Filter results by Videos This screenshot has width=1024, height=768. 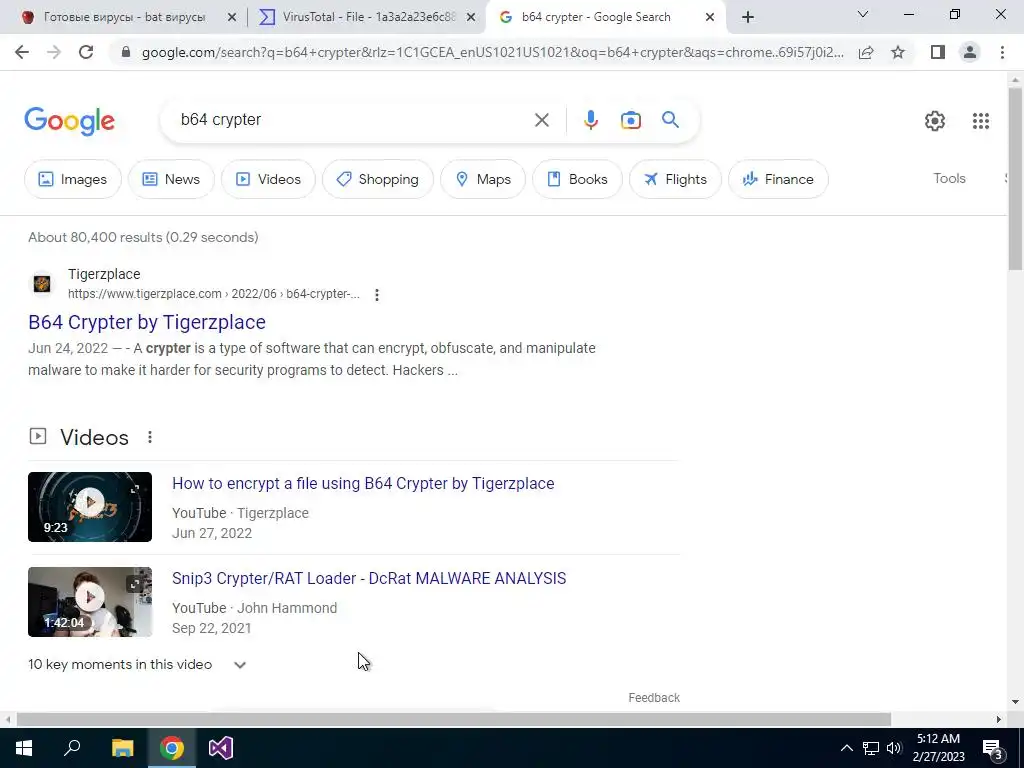[268, 179]
